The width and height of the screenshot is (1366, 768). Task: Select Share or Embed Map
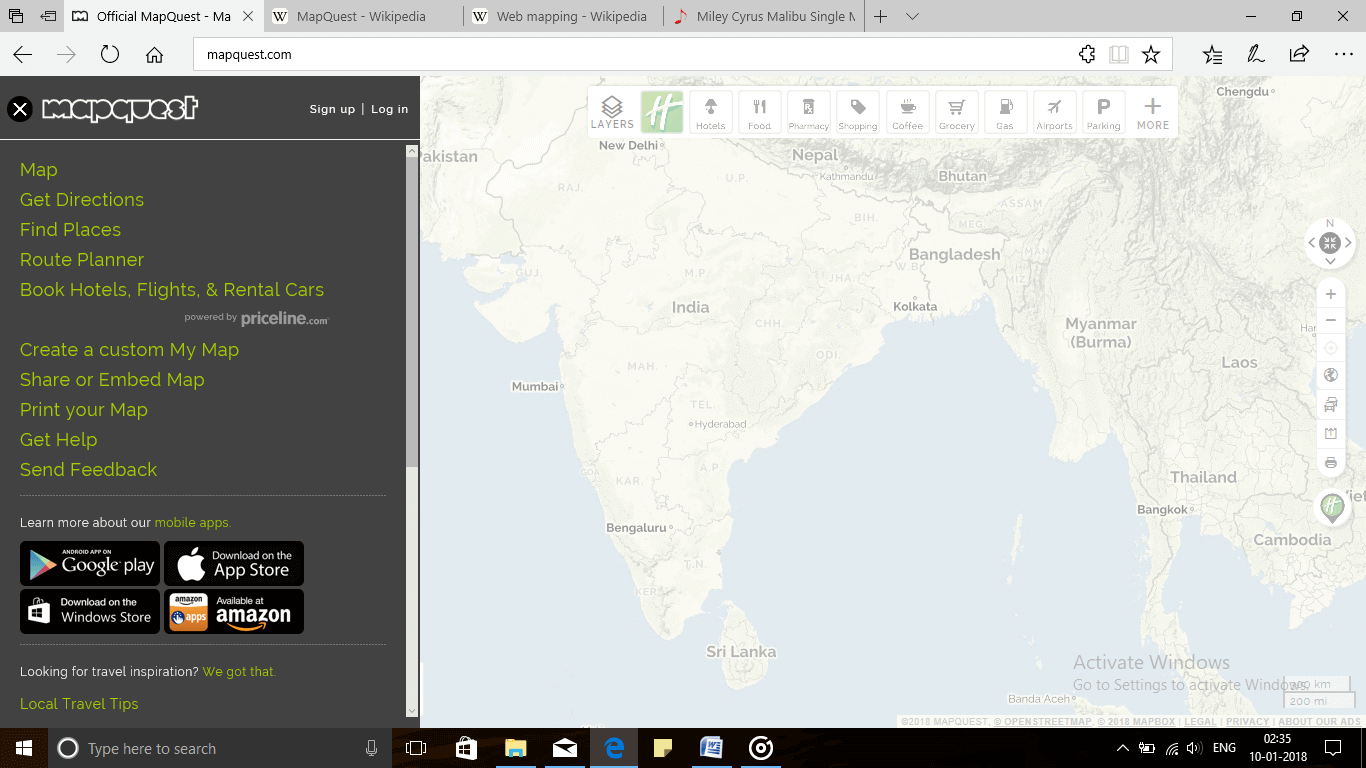coord(112,380)
